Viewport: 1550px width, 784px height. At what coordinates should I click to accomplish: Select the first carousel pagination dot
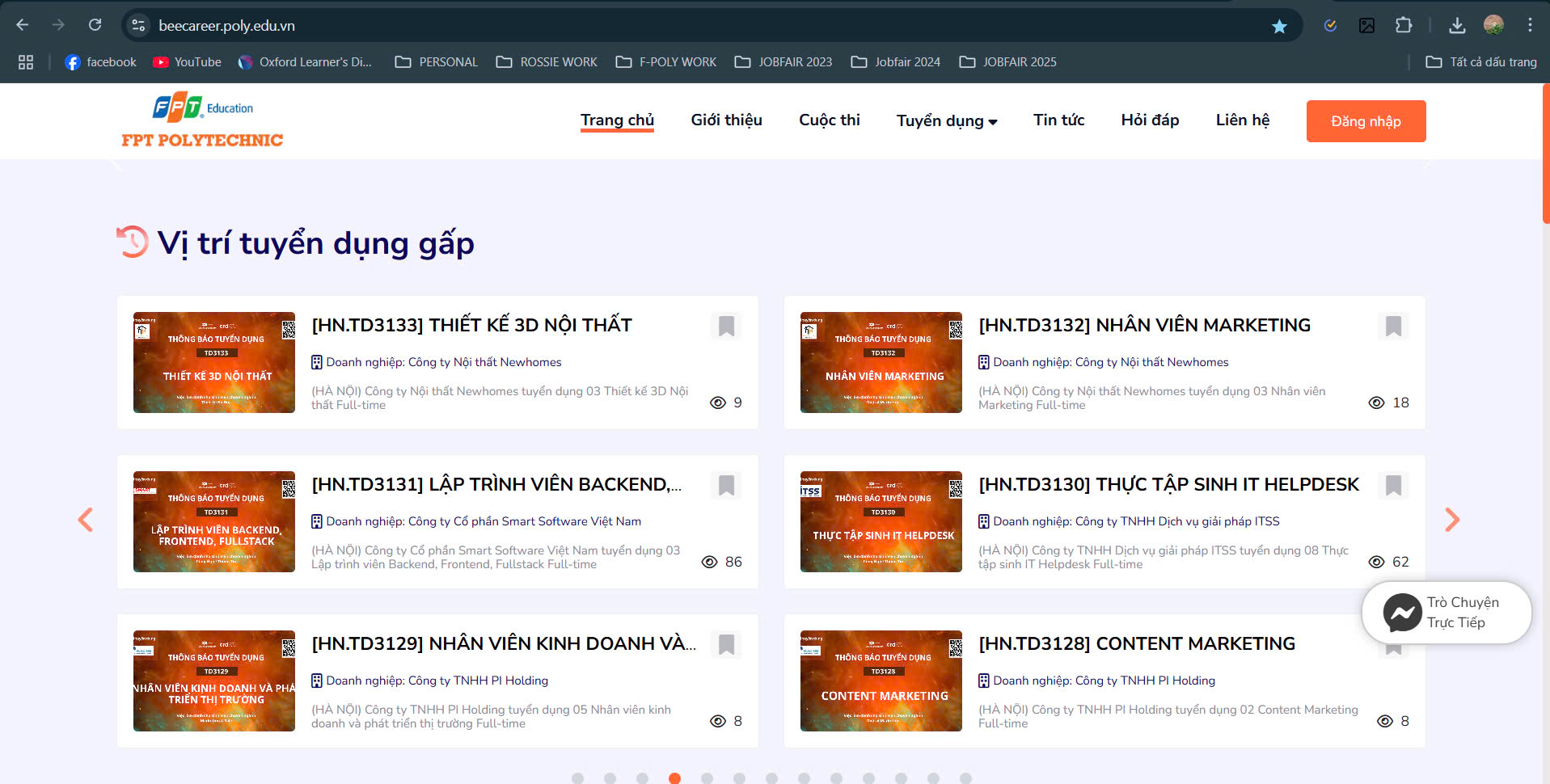577,778
